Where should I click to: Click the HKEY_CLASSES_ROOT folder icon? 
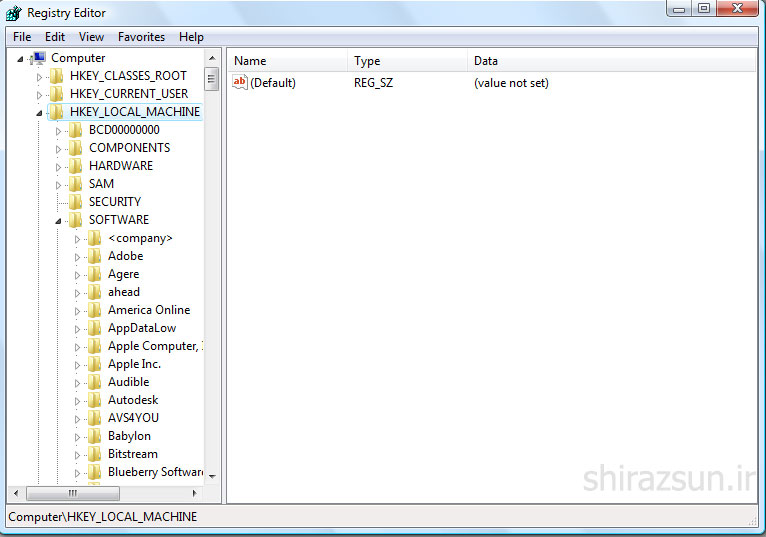pyautogui.click(x=57, y=76)
